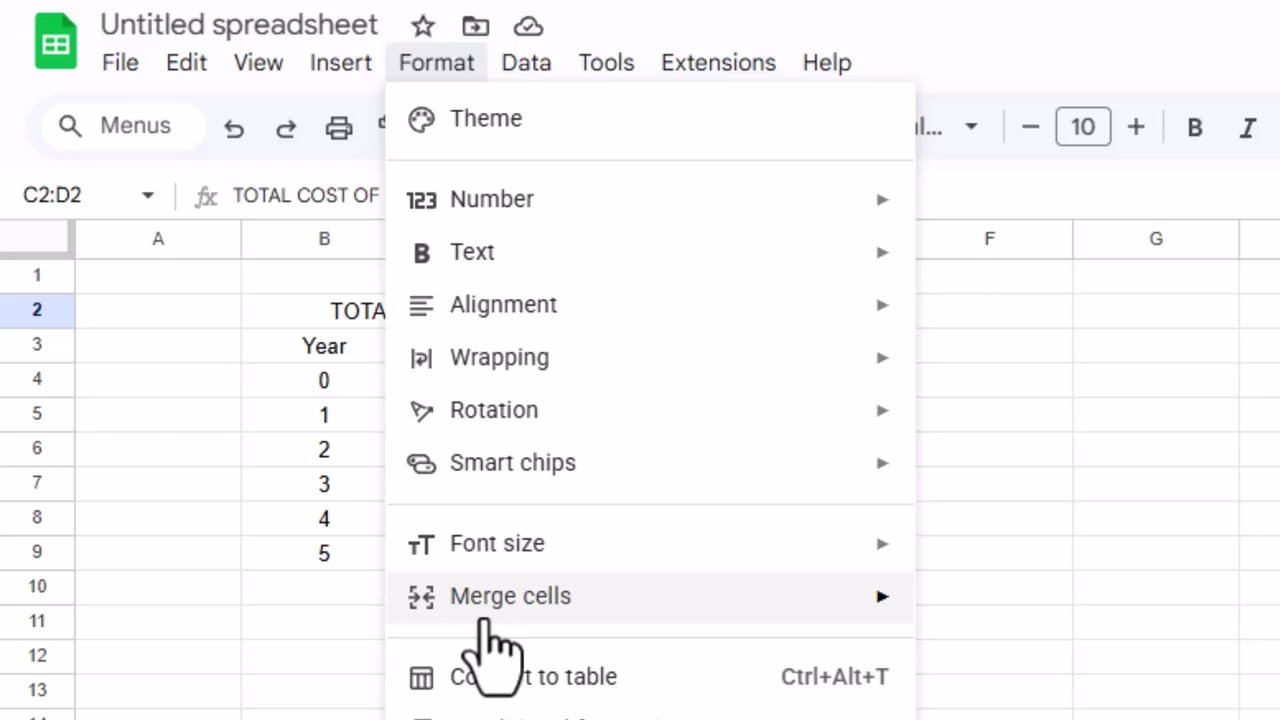Click the font size input field

coord(1083,127)
